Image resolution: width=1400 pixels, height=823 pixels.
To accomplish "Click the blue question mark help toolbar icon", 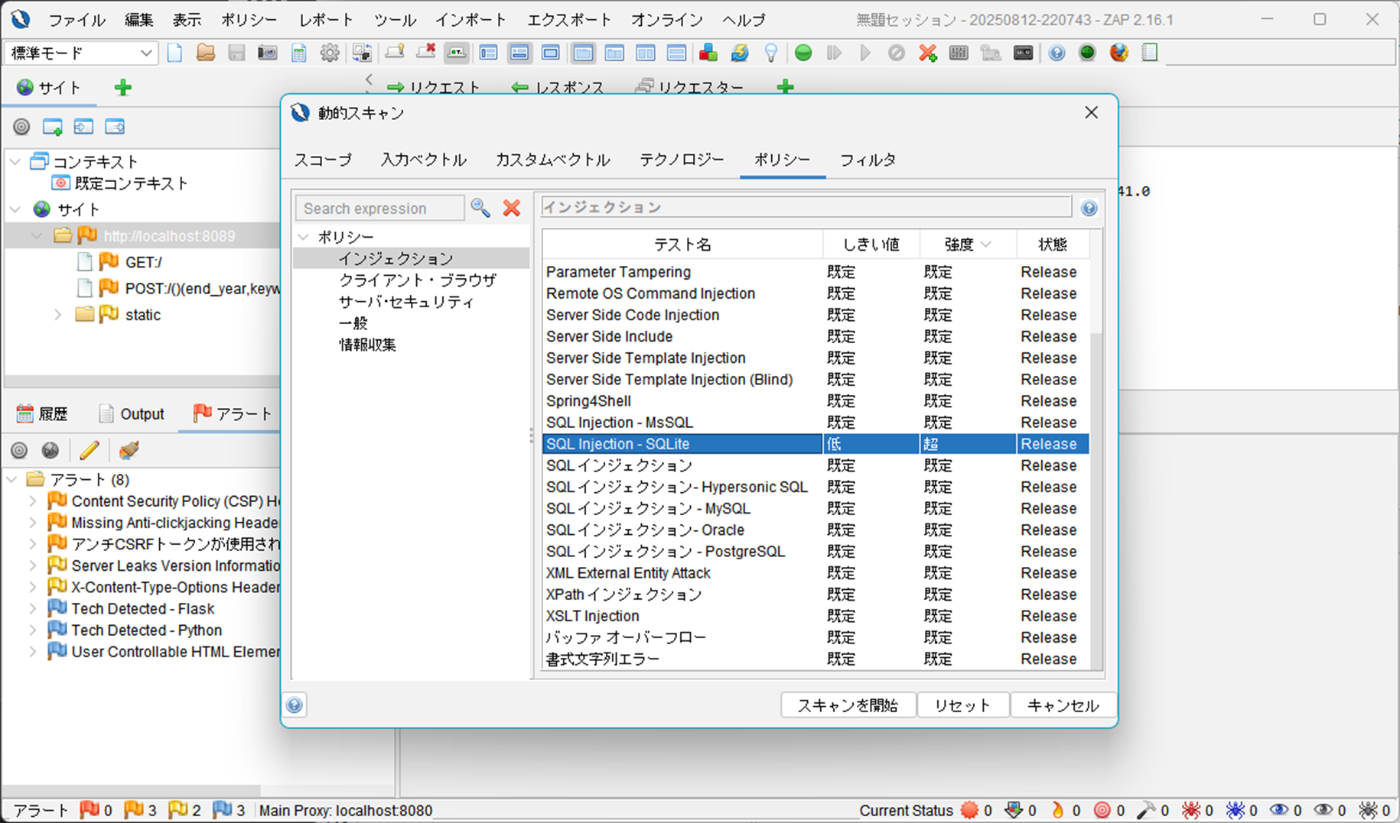I will coord(1057,53).
